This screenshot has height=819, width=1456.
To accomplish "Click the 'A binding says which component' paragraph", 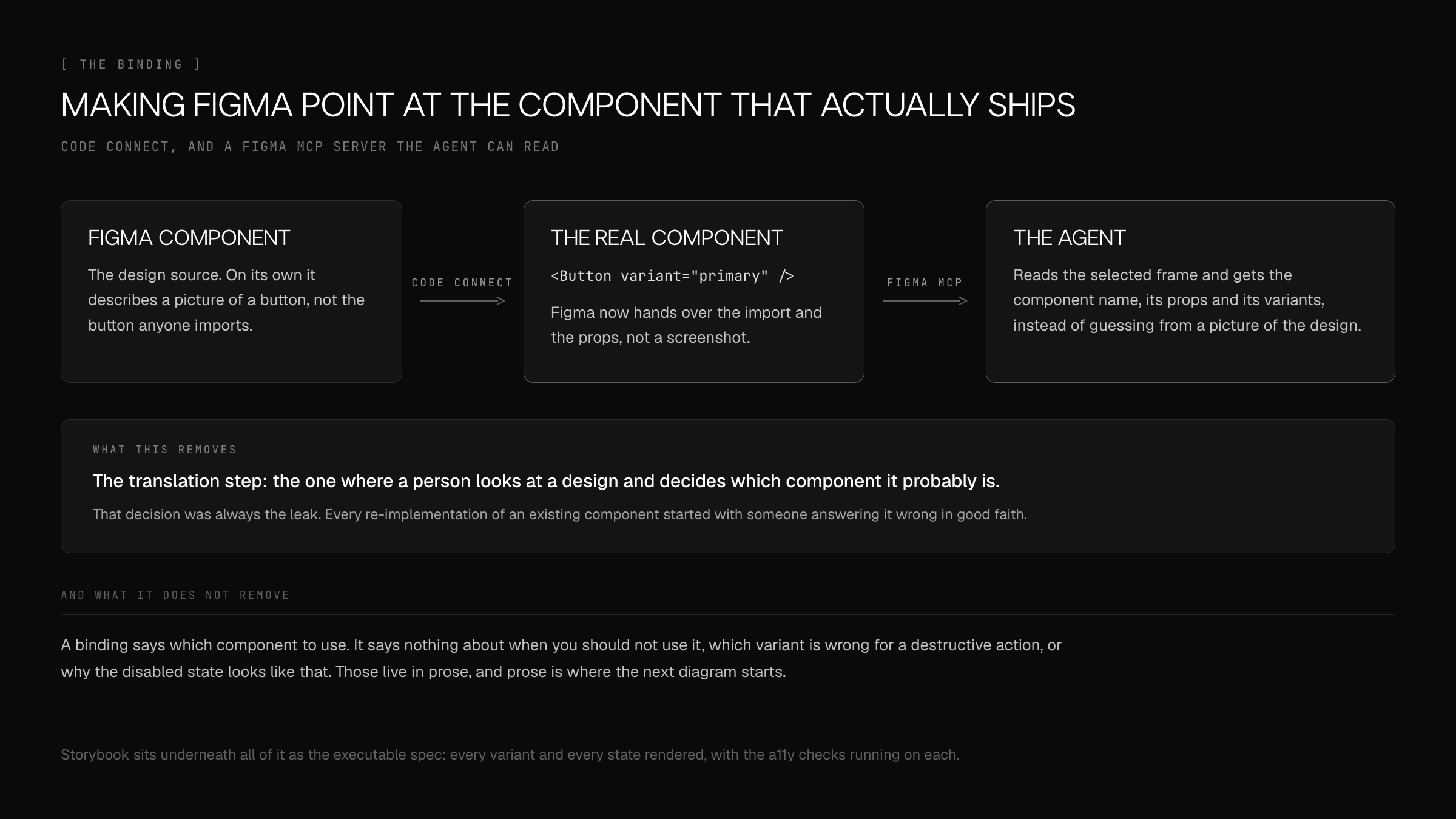I will point(561,658).
